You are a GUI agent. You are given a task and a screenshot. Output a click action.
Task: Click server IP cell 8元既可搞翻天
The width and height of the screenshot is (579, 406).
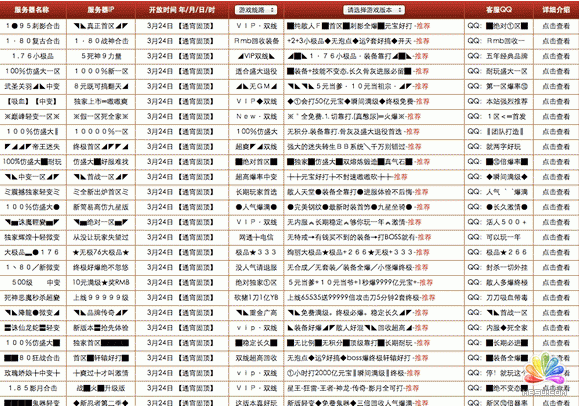pyautogui.click(x=101, y=86)
